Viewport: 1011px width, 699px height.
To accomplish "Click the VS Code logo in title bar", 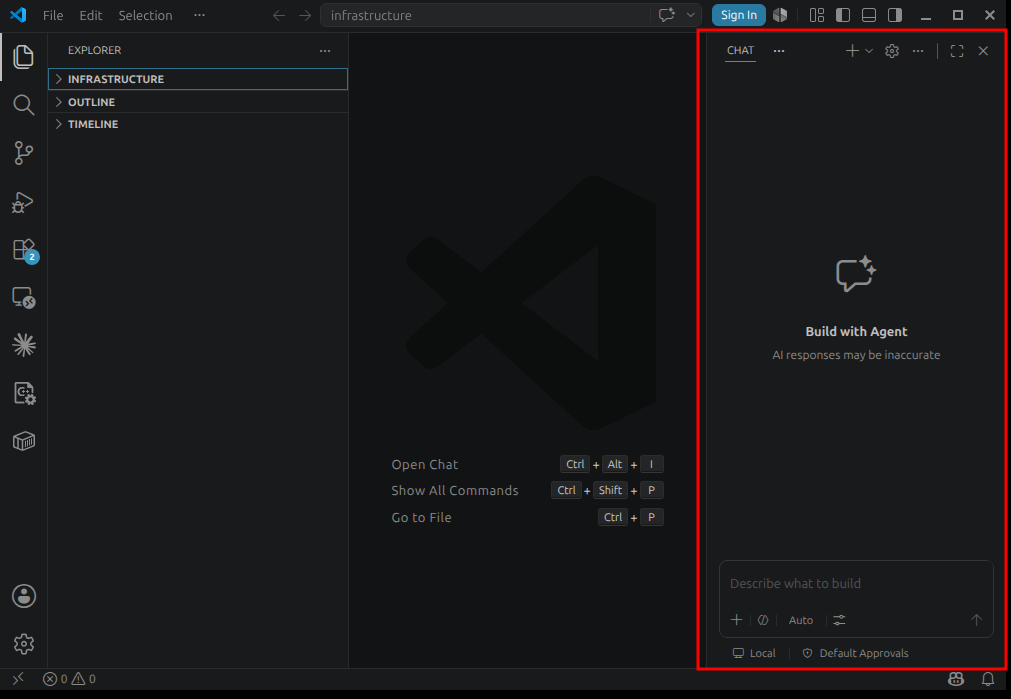I will click(18, 15).
